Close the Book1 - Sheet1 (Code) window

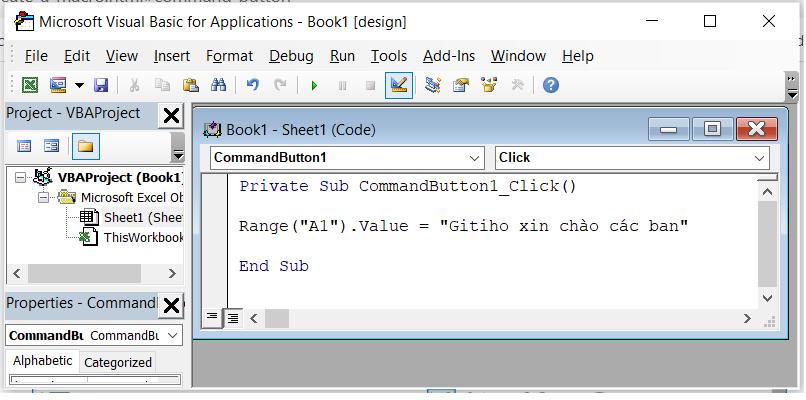[756, 129]
